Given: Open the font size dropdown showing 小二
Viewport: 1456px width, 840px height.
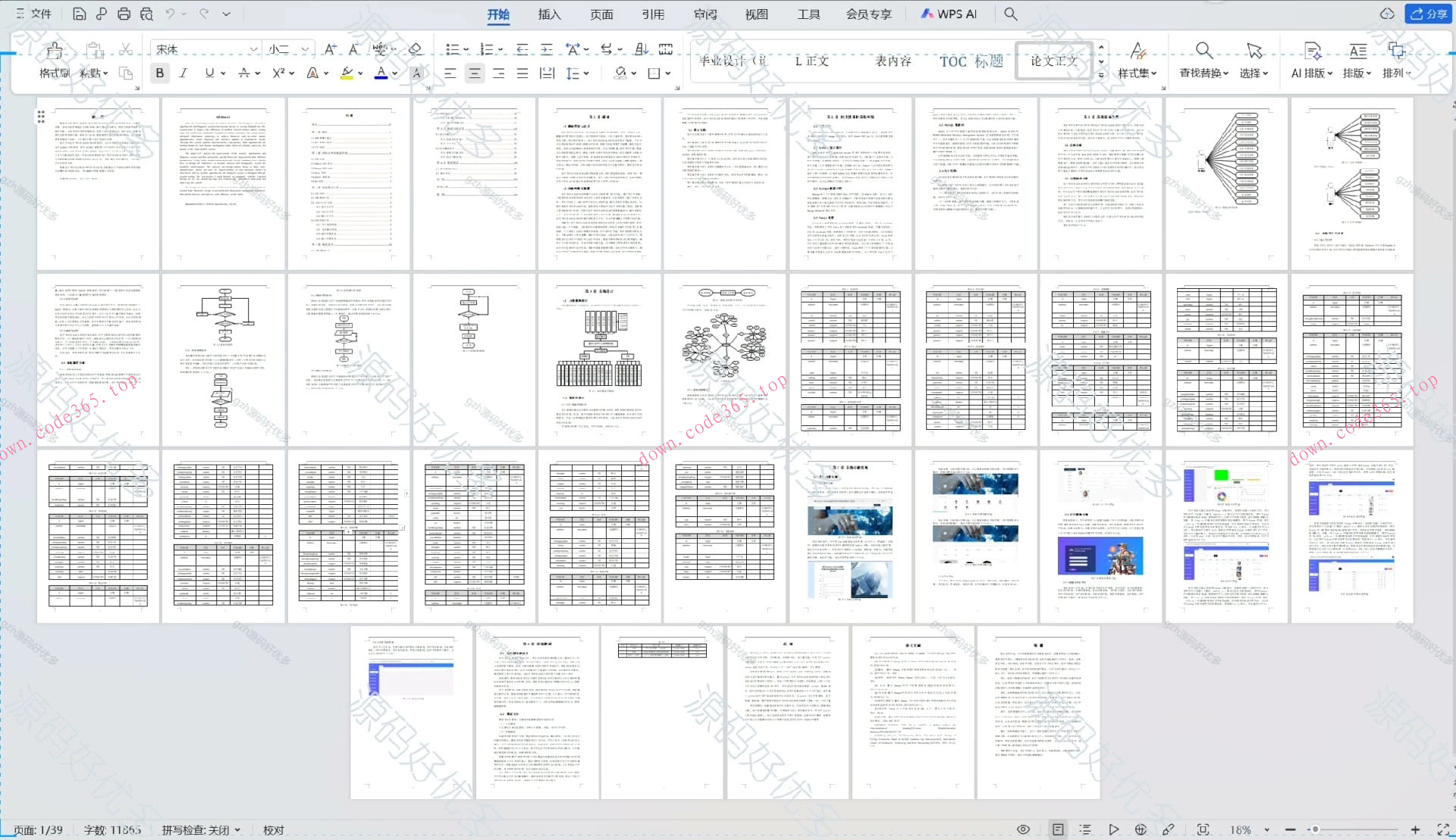Looking at the screenshot, I should click(305, 49).
